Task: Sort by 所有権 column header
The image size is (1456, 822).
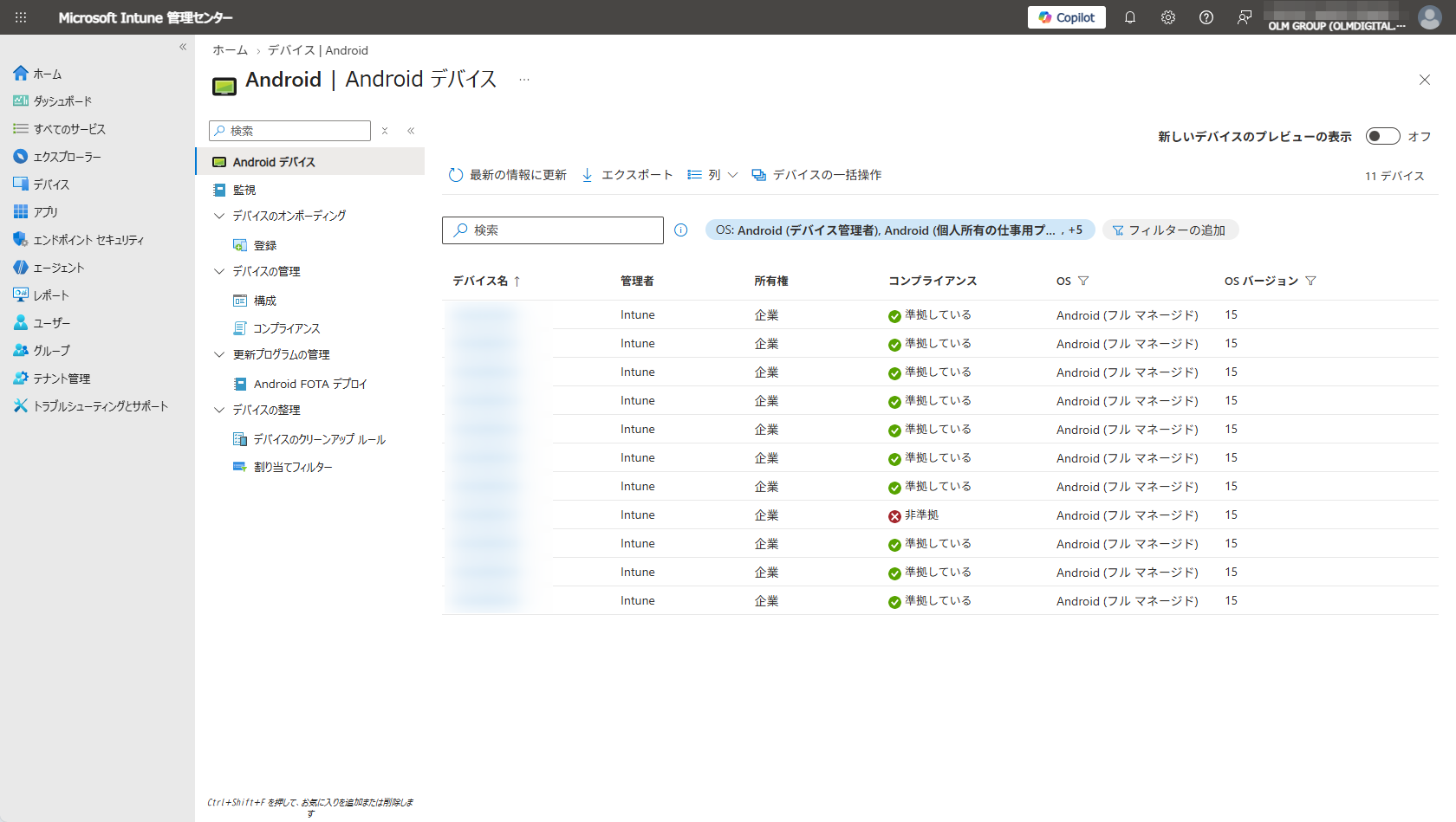Action: [771, 281]
